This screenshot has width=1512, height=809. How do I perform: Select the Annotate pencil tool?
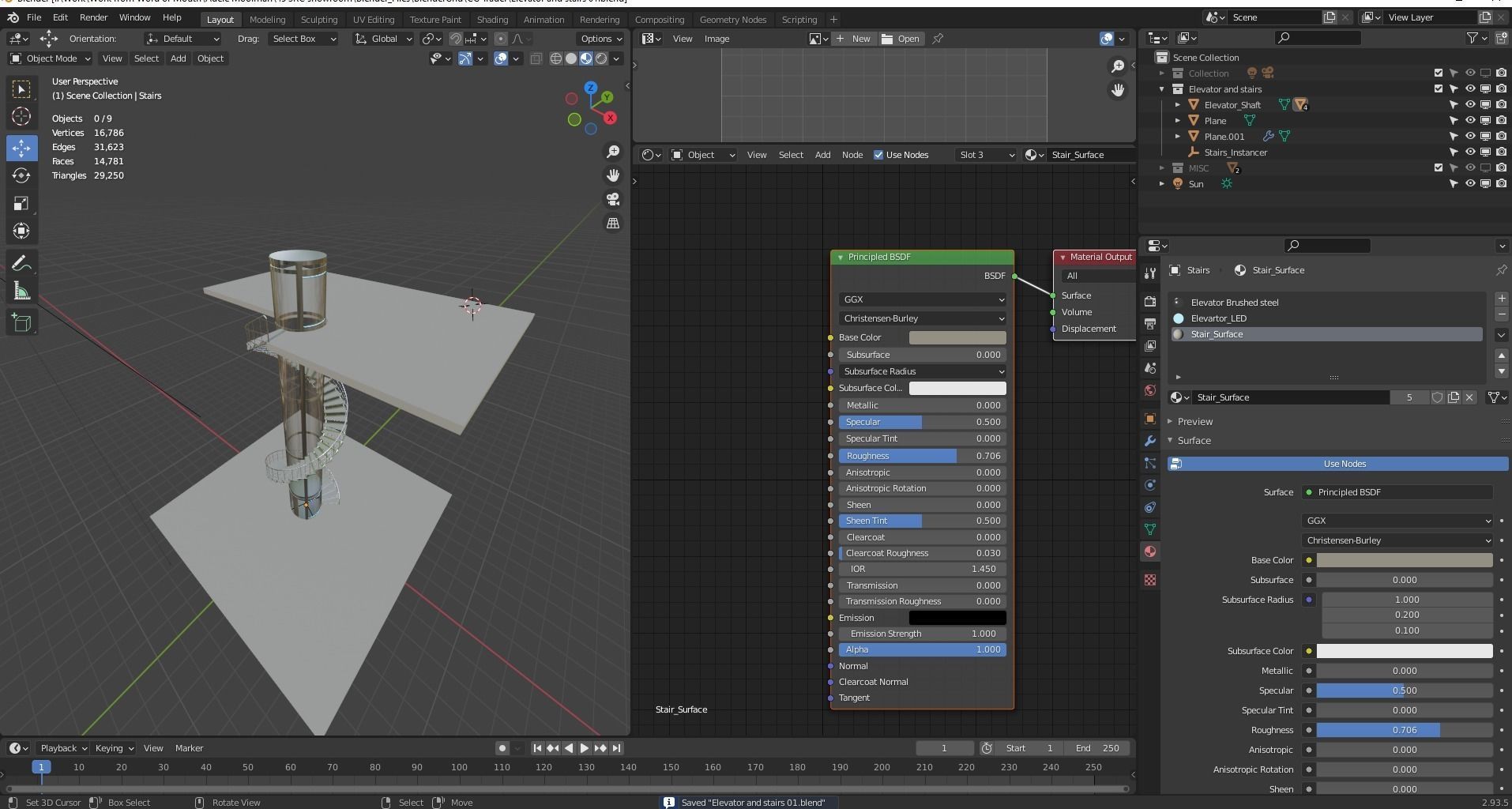click(x=21, y=263)
